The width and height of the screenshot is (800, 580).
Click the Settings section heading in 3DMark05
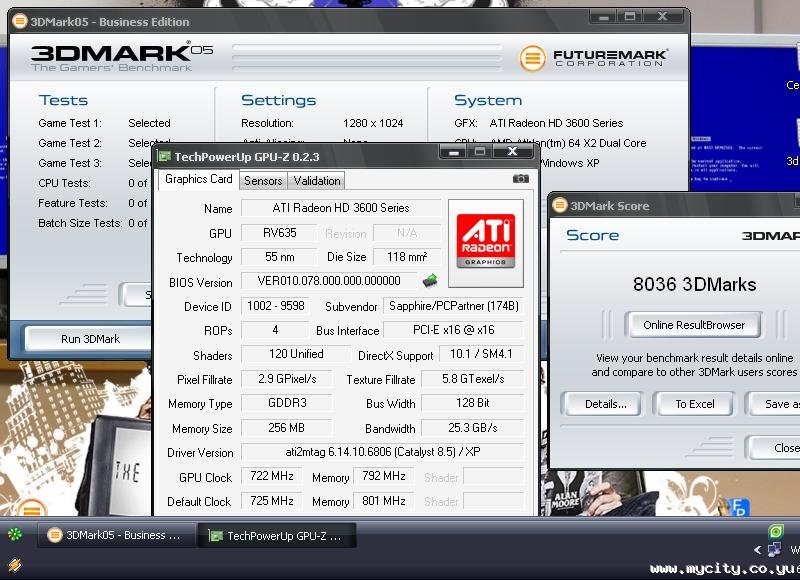[279, 100]
